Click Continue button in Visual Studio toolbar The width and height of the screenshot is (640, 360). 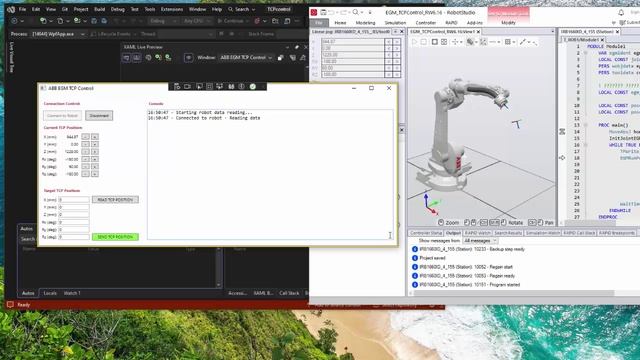tap(231, 21)
